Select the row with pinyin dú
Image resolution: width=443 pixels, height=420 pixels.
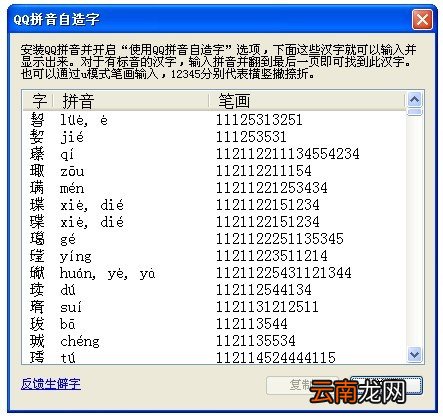tap(214, 290)
